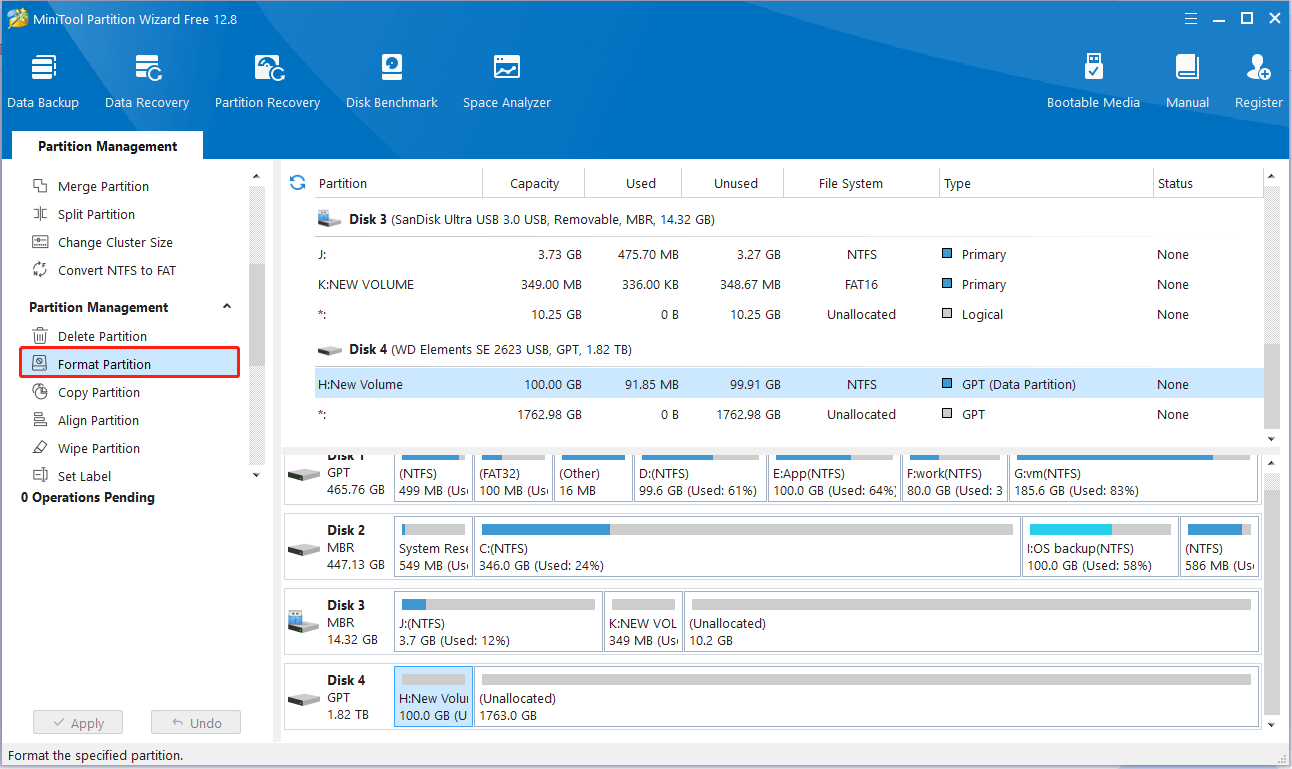Open the Data Backup feature
This screenshot has height=769, width=1292.
pyautogui.click(x=43, y=80)
